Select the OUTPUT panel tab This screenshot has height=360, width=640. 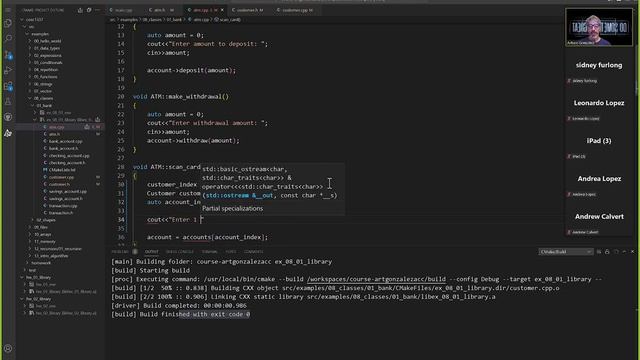coord(151,252)
